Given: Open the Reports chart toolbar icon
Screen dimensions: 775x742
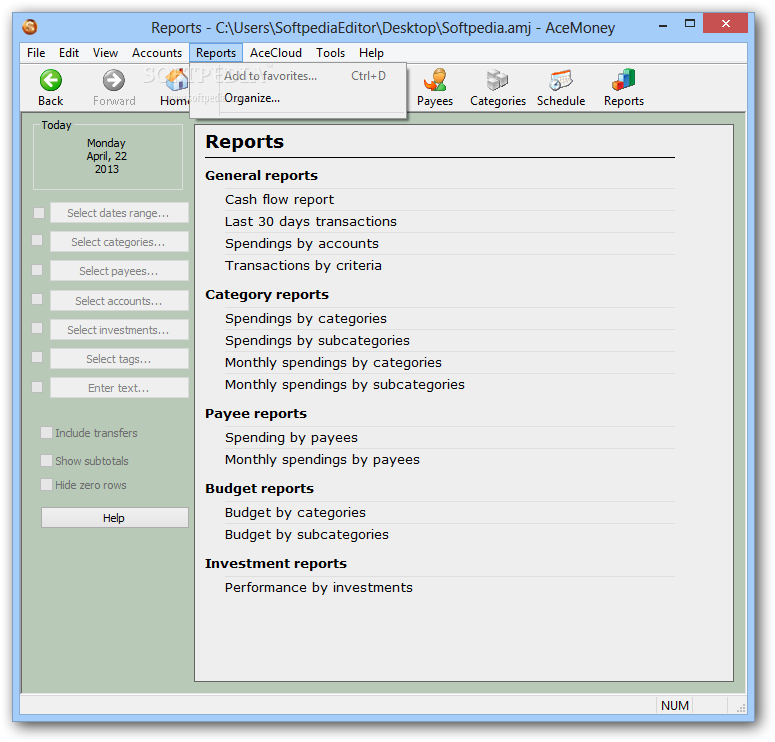Looking at the screenshot, I should pos(623,80).
